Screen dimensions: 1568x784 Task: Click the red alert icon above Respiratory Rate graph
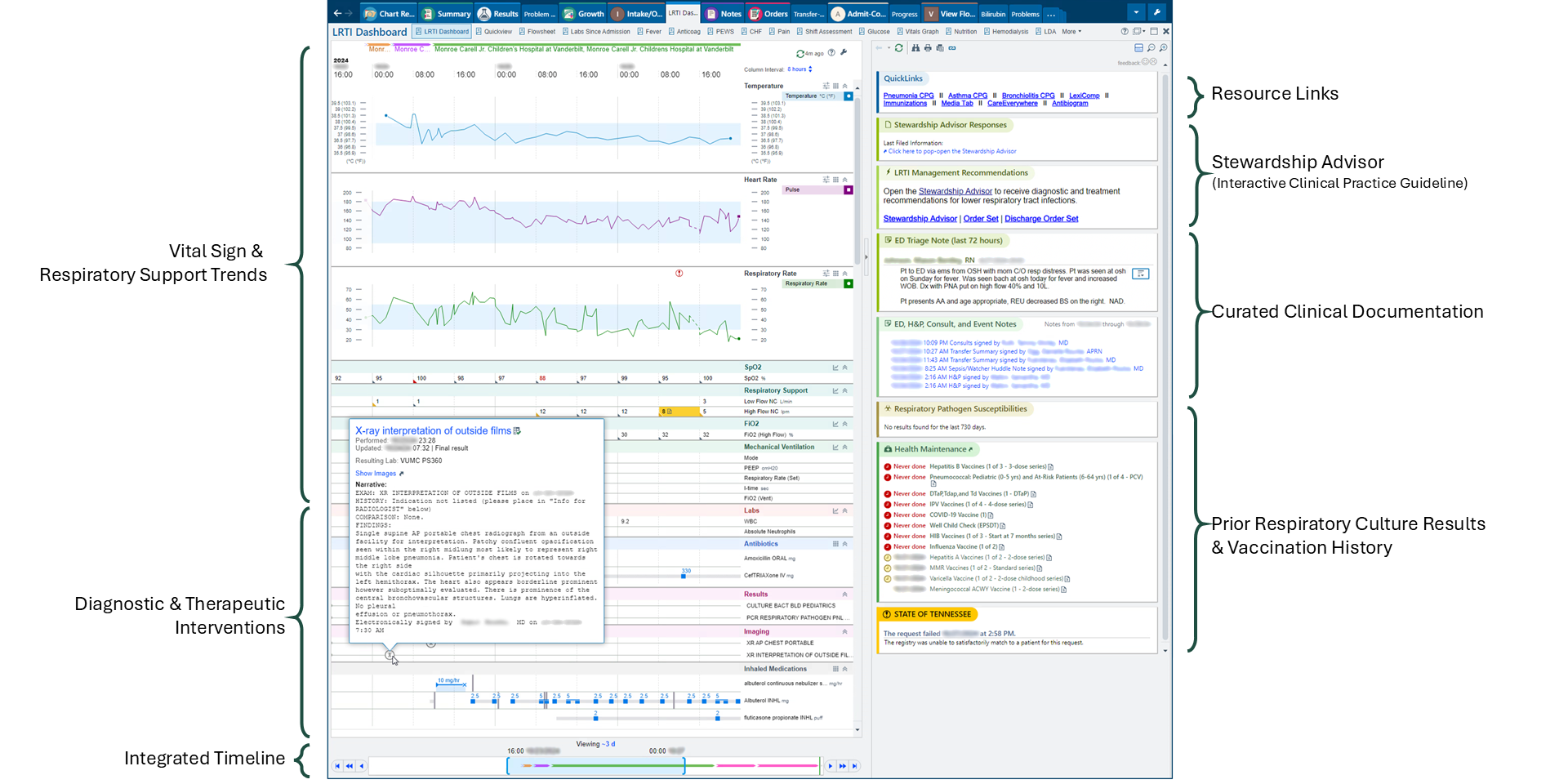click(x=679, y=274)
